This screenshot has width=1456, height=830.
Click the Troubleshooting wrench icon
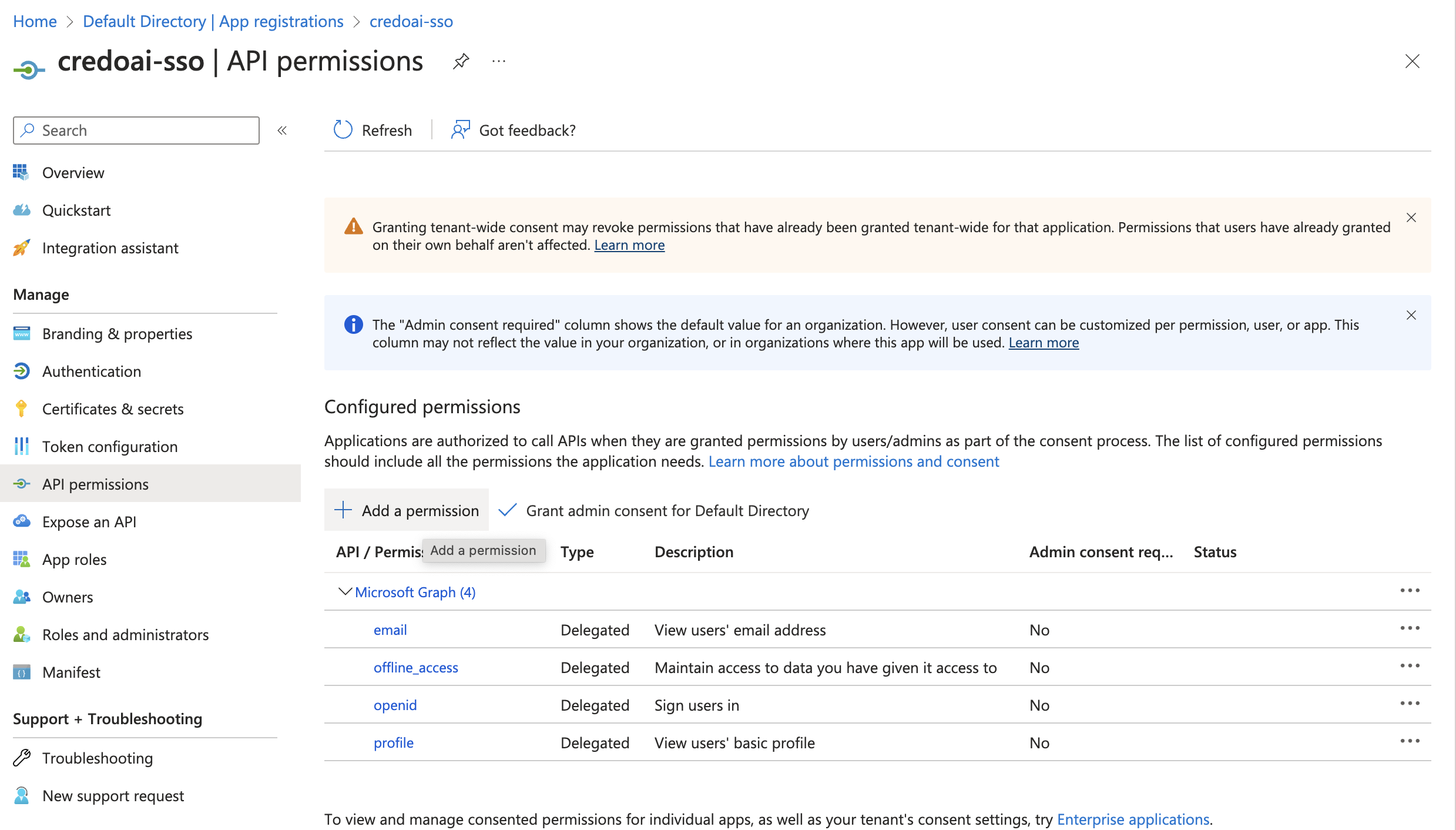pos(21,758)
